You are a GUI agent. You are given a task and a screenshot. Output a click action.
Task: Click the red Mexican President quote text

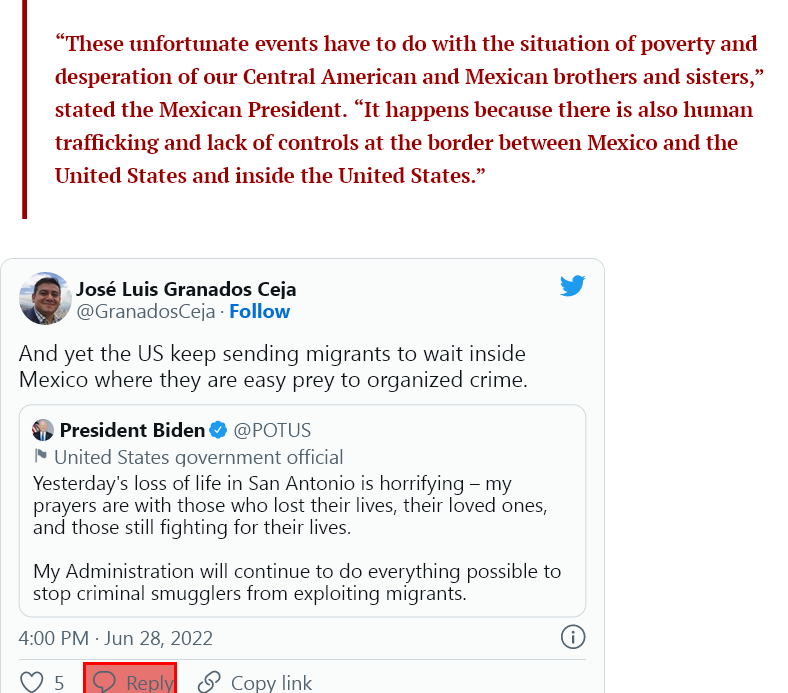click(405, 110)
